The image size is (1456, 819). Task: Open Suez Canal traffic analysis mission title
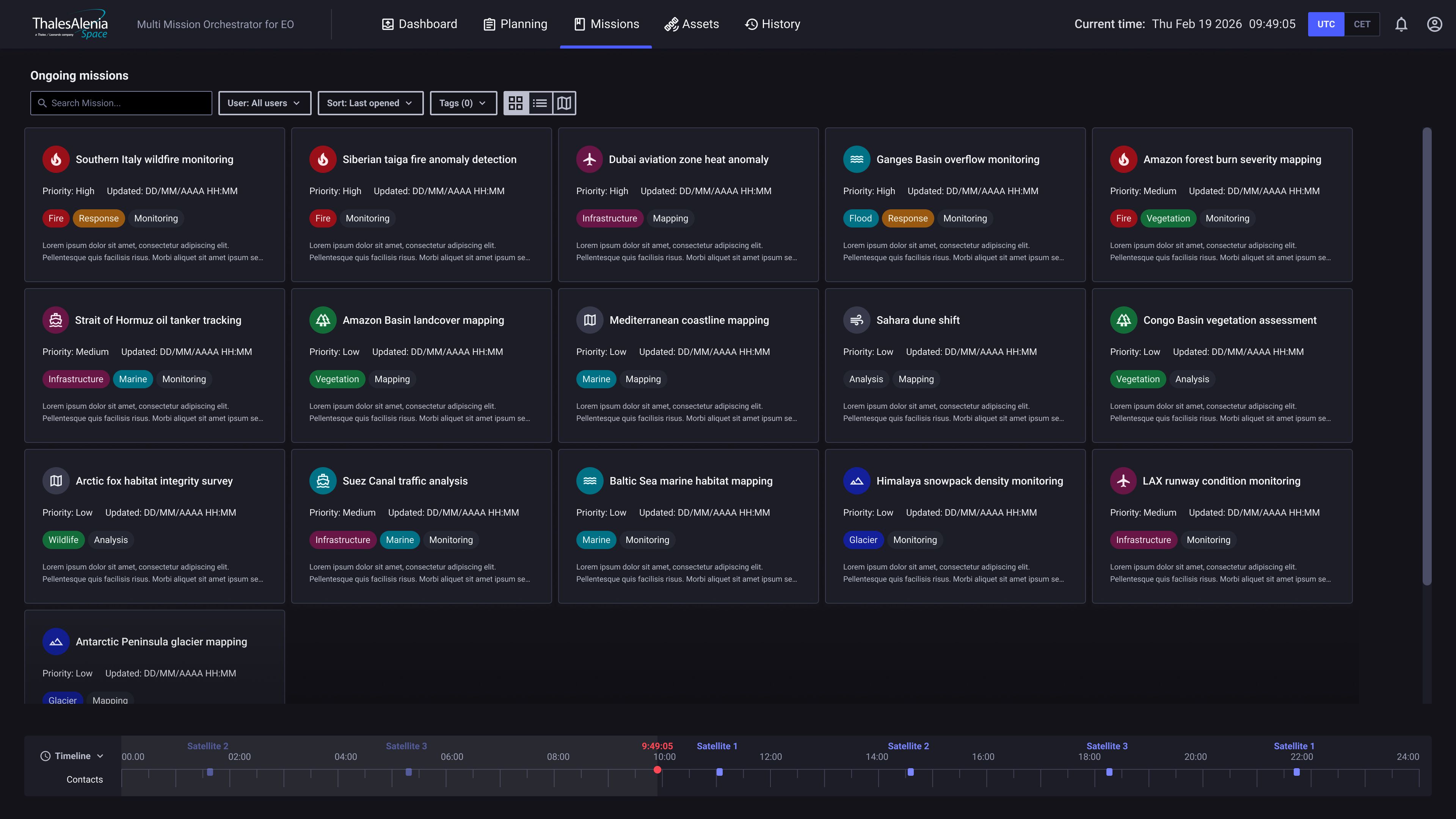pyautogui.click(x=405, y=481)
